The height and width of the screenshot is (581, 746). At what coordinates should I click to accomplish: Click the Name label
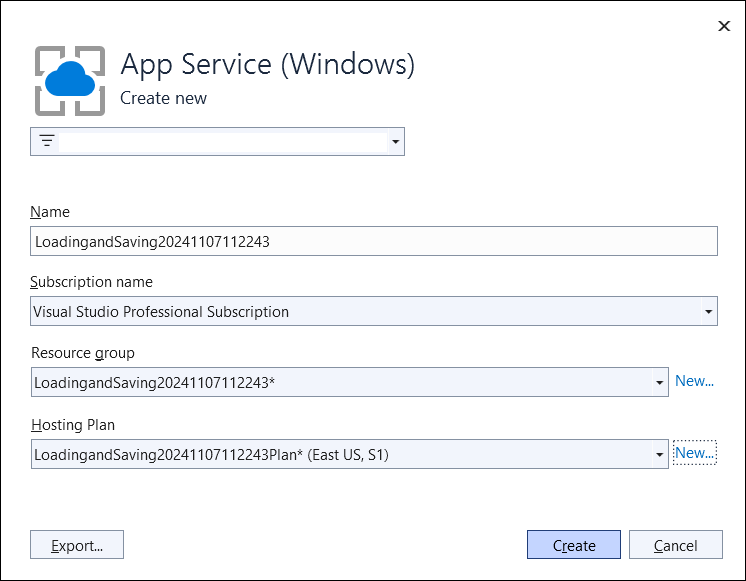point(50,212)
